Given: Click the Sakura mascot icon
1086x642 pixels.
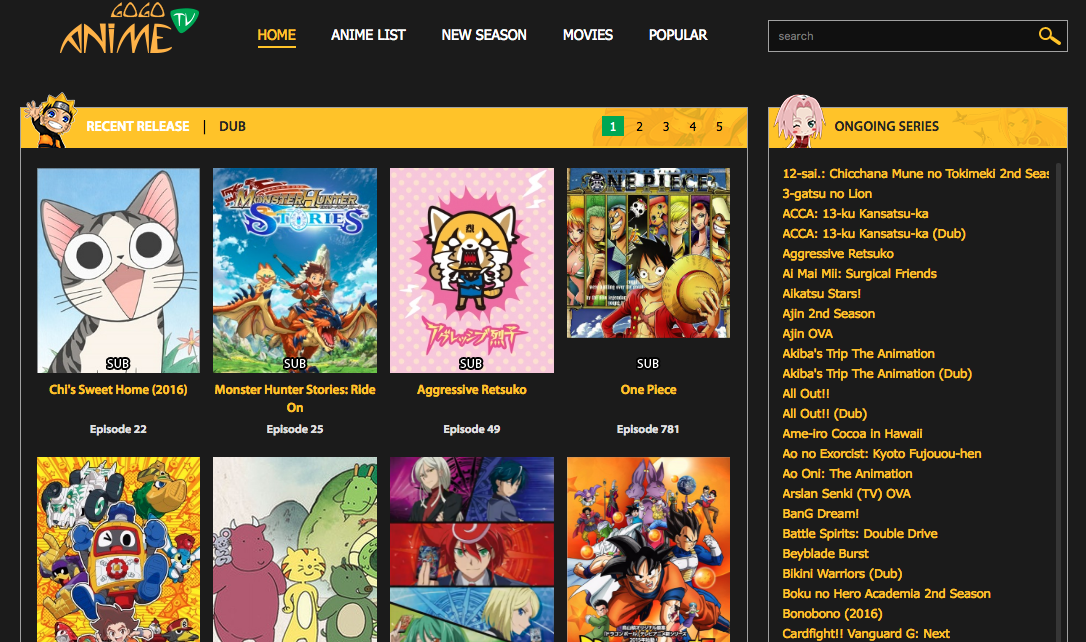Looking at the screenshot, I should tap(799, 121).
